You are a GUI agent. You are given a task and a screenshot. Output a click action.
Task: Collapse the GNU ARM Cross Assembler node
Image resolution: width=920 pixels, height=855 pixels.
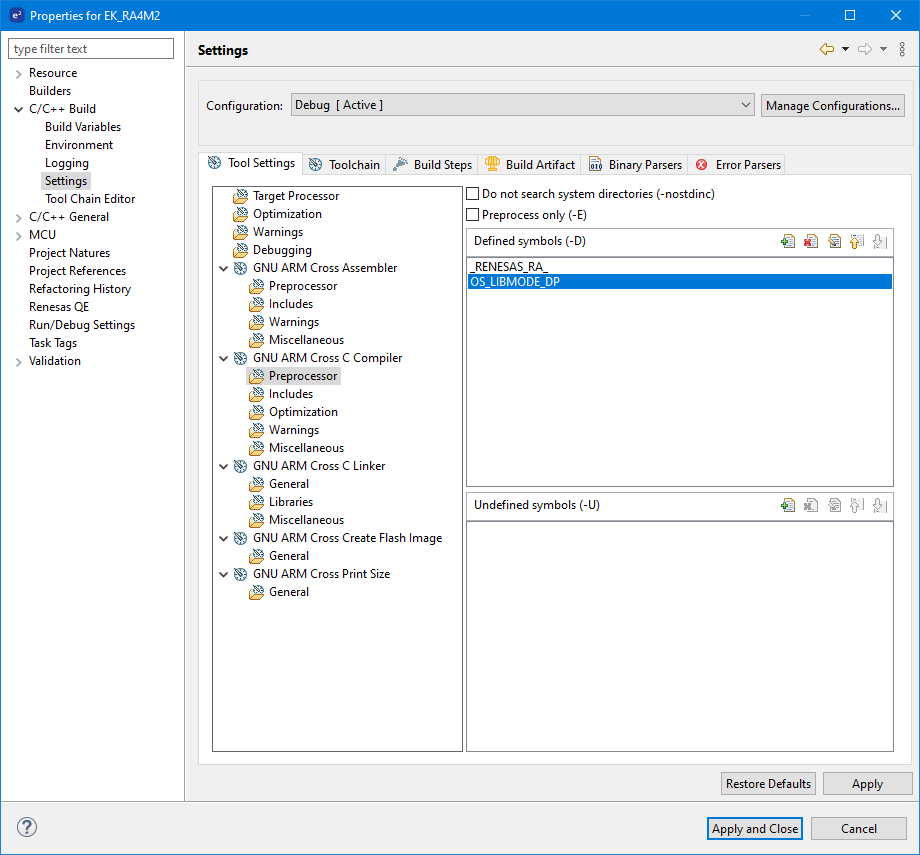point(223,268)
